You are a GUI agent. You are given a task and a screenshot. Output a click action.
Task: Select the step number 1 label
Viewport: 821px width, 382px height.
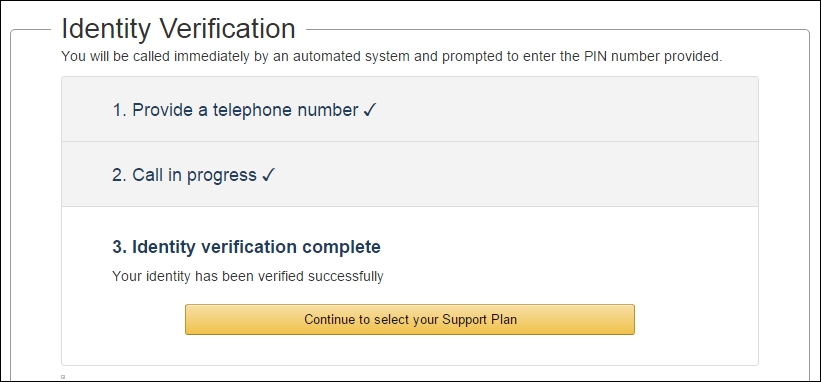tap(119, 110)
